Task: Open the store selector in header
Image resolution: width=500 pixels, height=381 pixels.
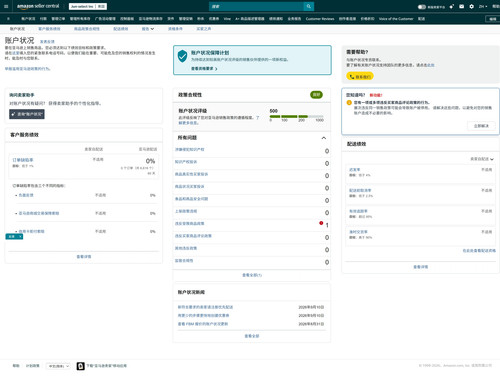Action: point(88,6)
